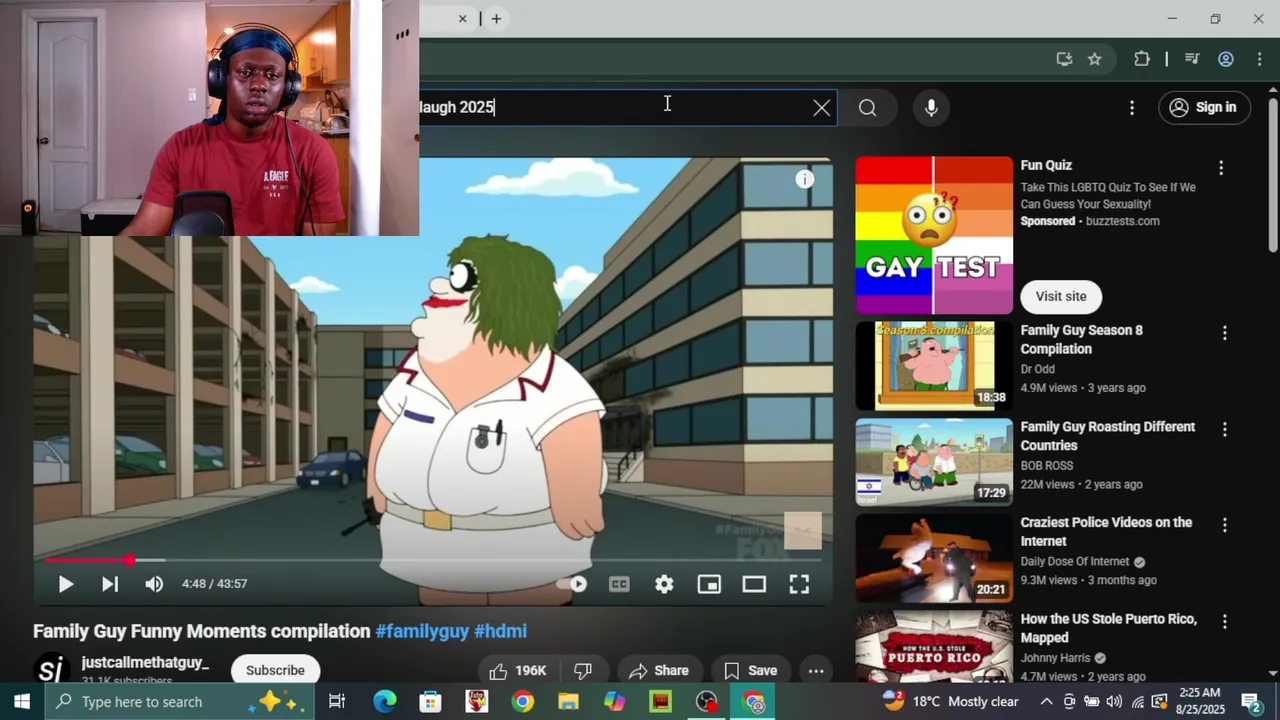Click Daily Dose Of Internet channel name
This screenshot has width=1280, height=720.
[x=1075, y=562]
